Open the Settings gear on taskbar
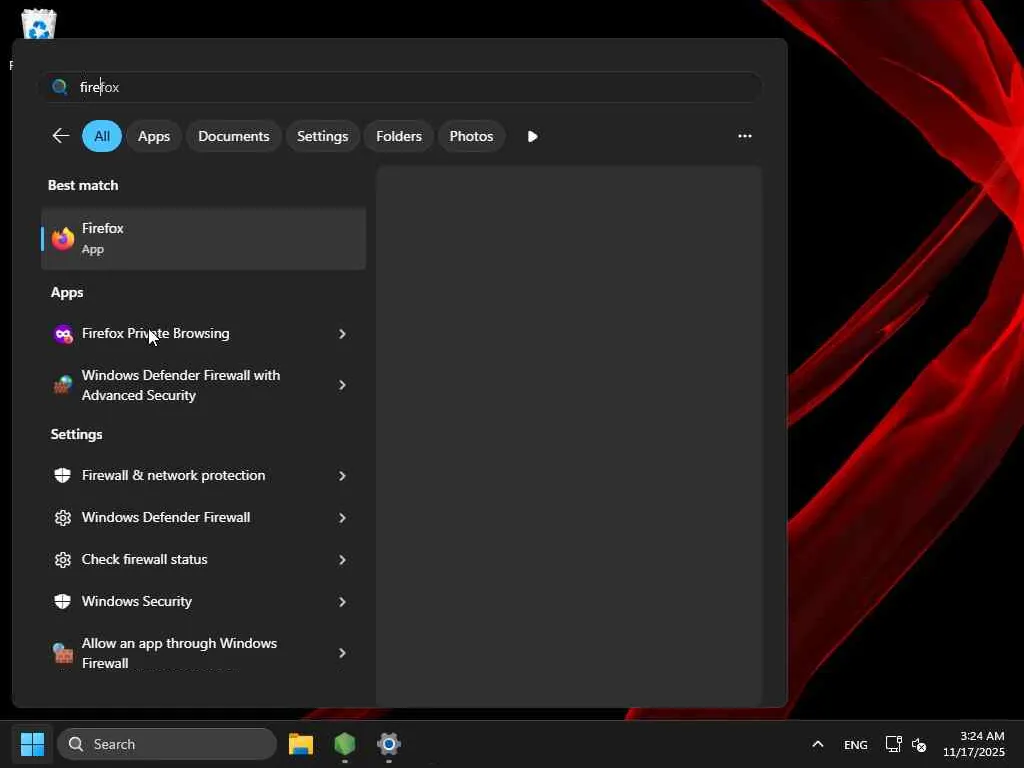Viewport: 1024px width, 768px height. pyautogui.click(x=389, y=744)
